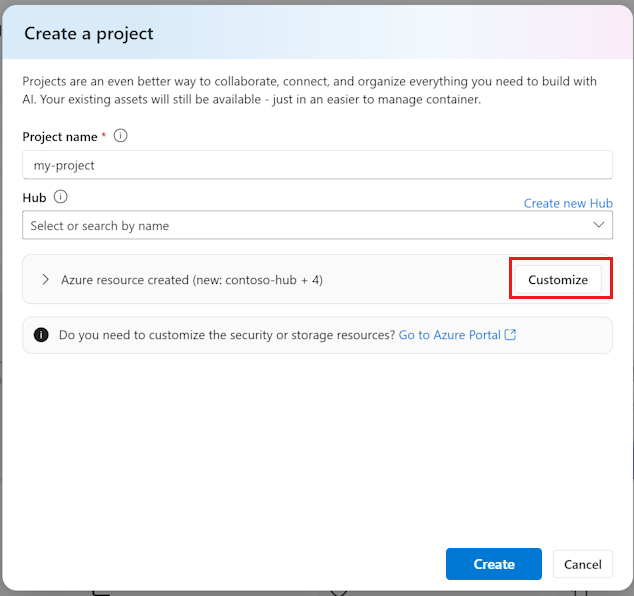Image resolution: width=634 pixels, height=596 pixels.
Task: Open the Hub dropdown using its down arrow
Action: (x=598, y=225)
